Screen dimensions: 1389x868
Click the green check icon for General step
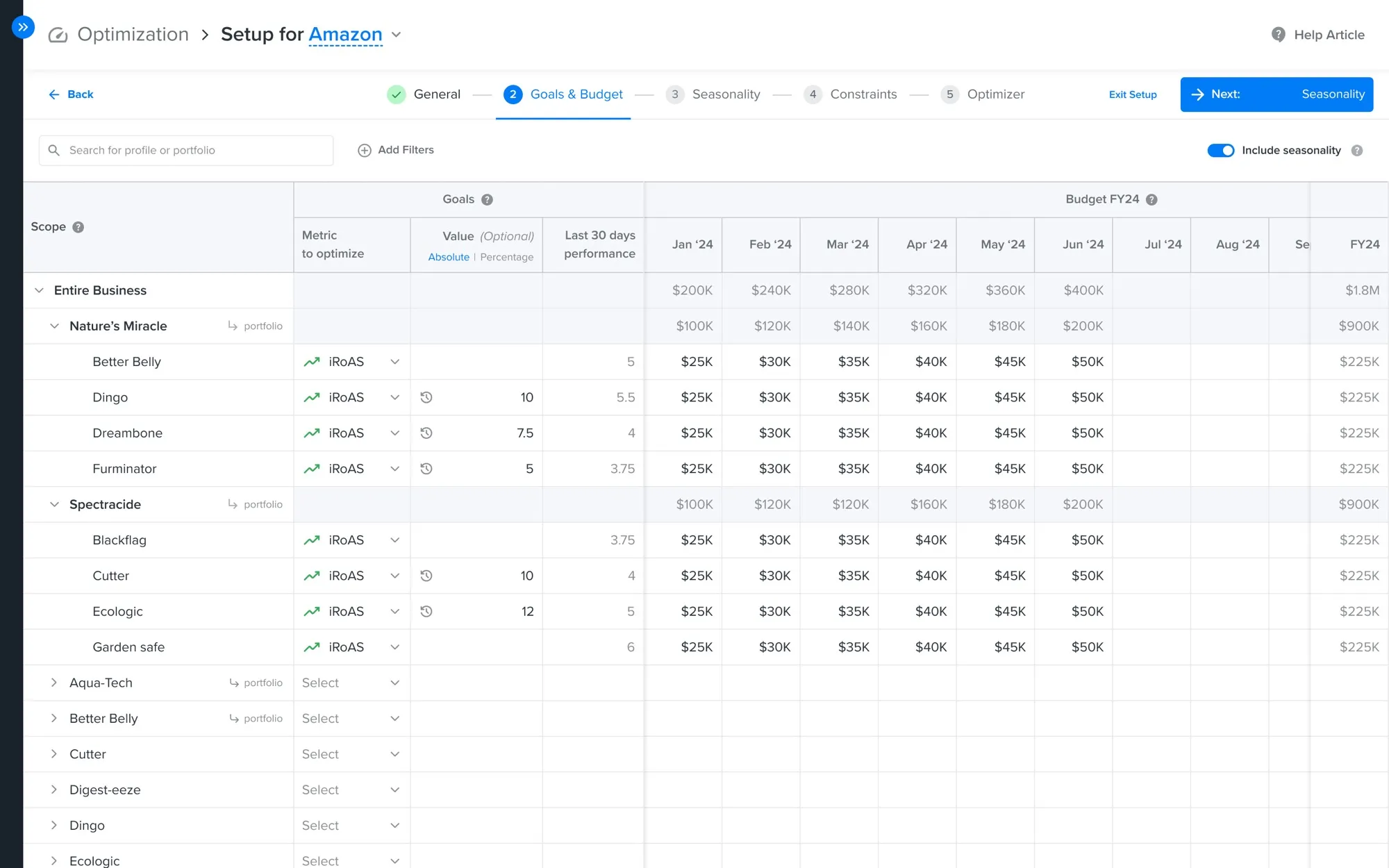397,94
